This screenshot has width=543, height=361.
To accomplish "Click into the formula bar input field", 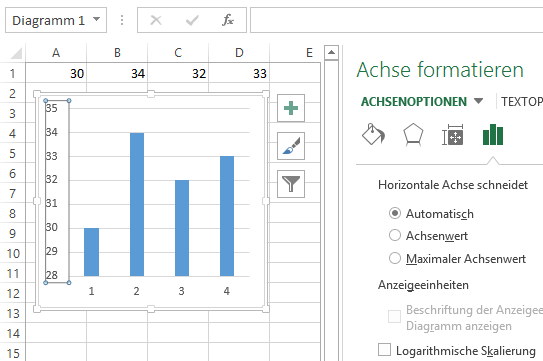I will pos(397,20).
